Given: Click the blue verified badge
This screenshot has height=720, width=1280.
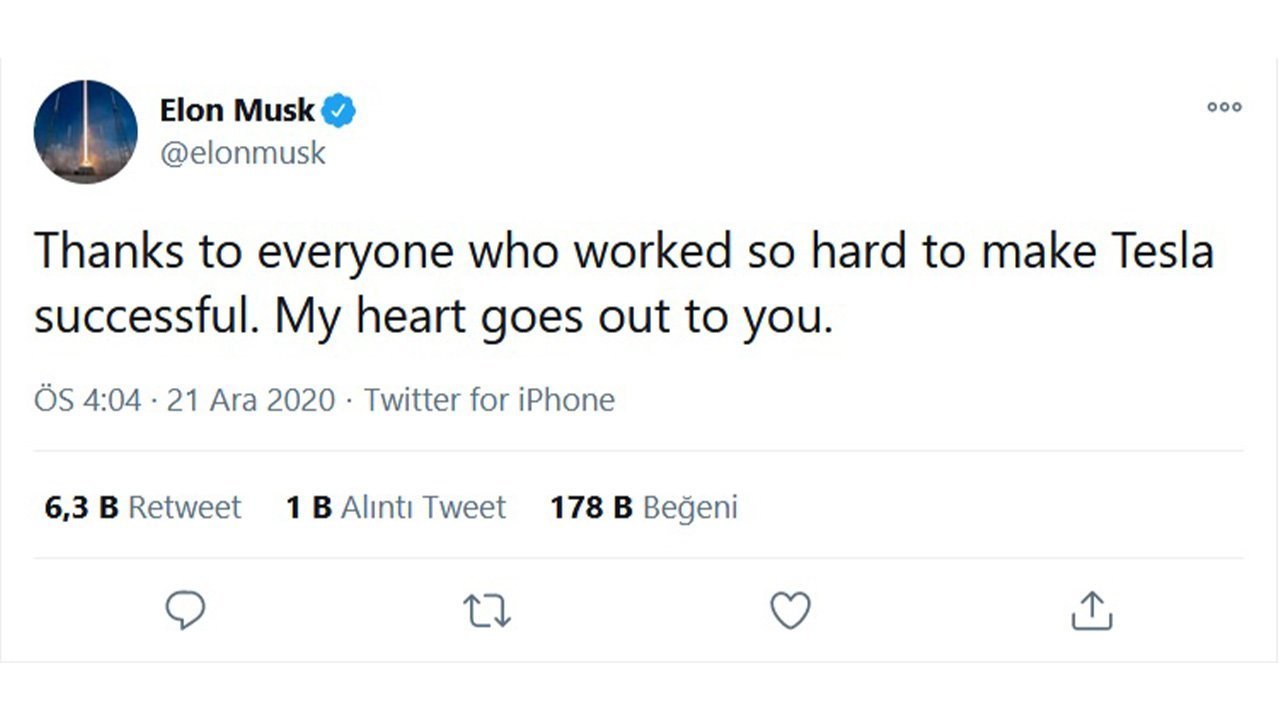Looking at the screenshot, I should pyautogui.click(x=340, y=111).
